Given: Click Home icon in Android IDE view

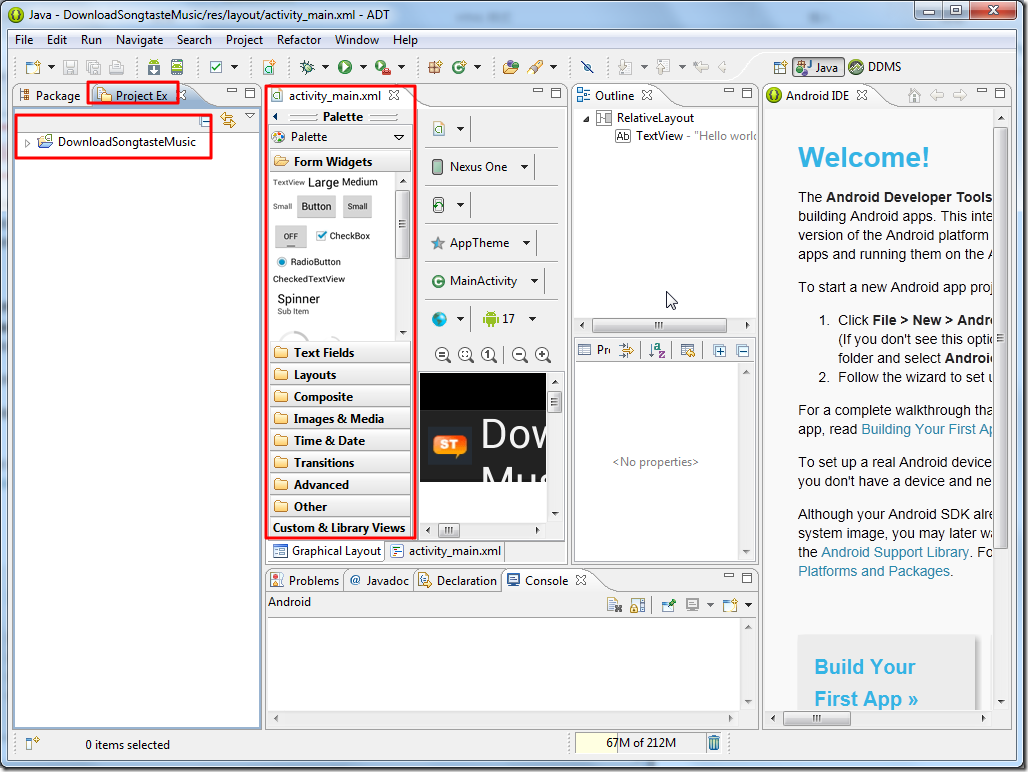Looking at the screenshot, I should click(914, 96).
